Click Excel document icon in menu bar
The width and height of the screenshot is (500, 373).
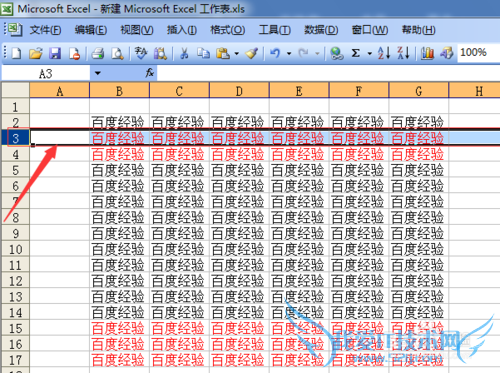pos(15,30)
